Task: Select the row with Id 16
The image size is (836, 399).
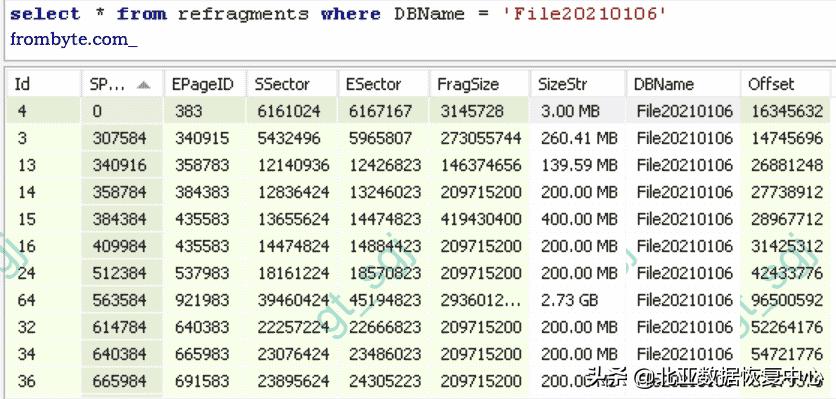Action: tap(418, 246)
